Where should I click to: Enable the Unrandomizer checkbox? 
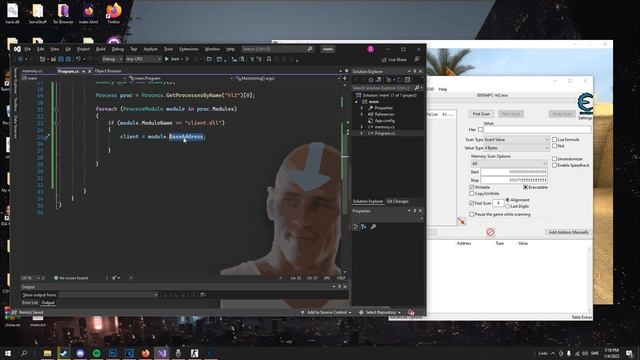pyautogui.click(x=555, y=159)
